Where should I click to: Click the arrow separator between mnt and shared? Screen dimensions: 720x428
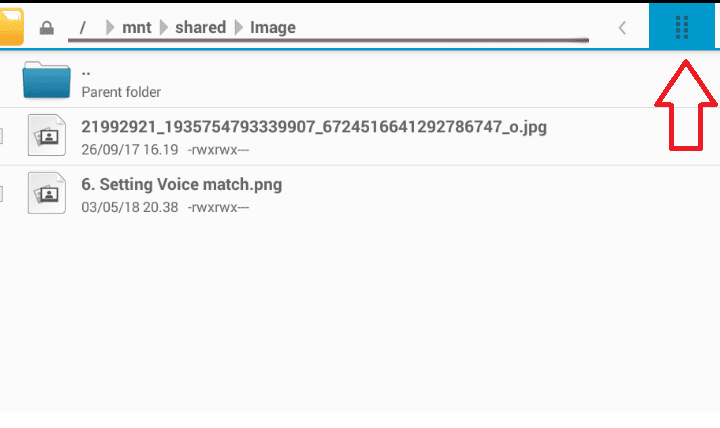coord(163,27)
